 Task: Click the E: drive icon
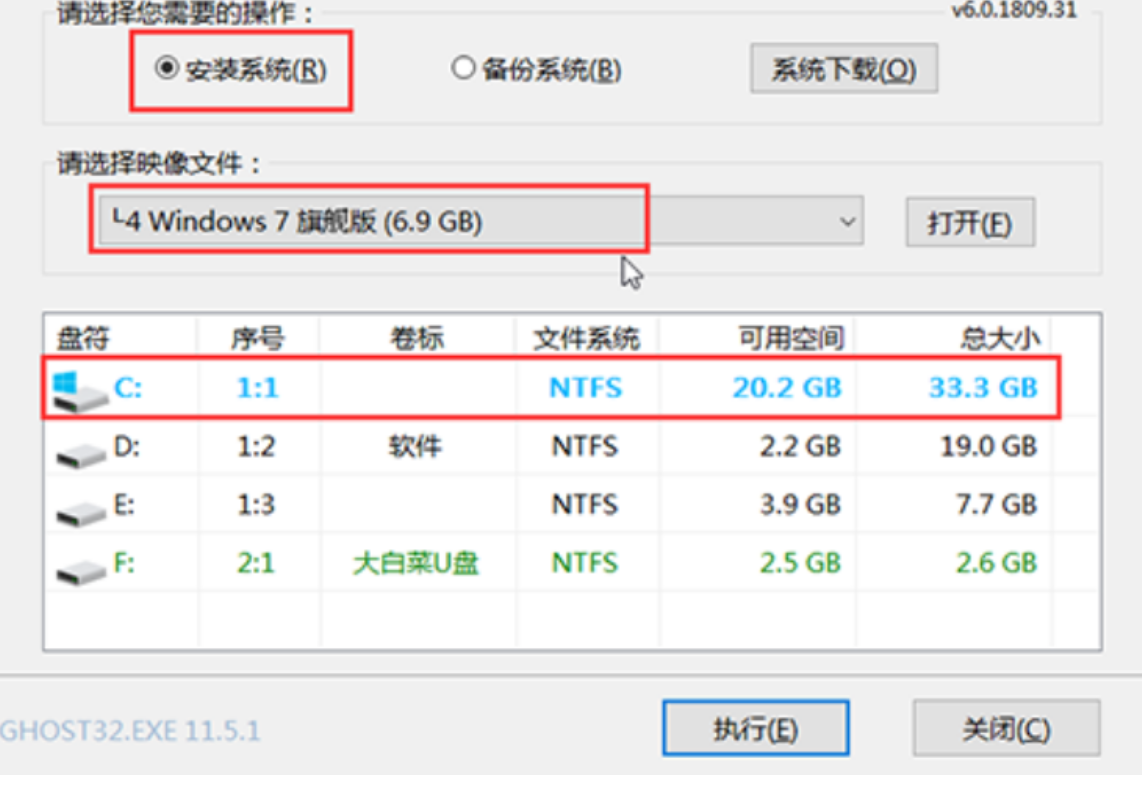(81, 512)
